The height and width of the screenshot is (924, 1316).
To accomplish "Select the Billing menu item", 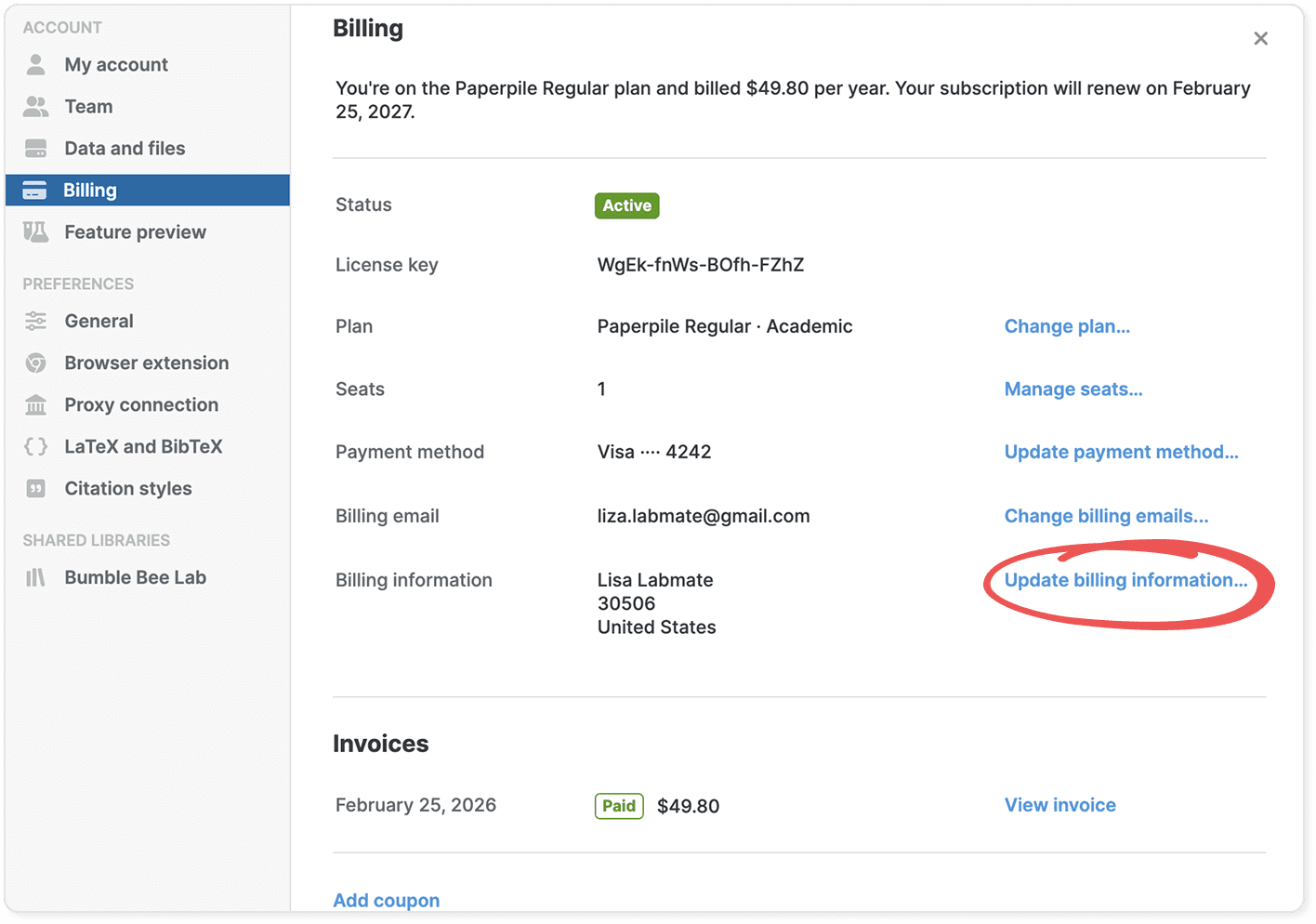I will [90, 191].
